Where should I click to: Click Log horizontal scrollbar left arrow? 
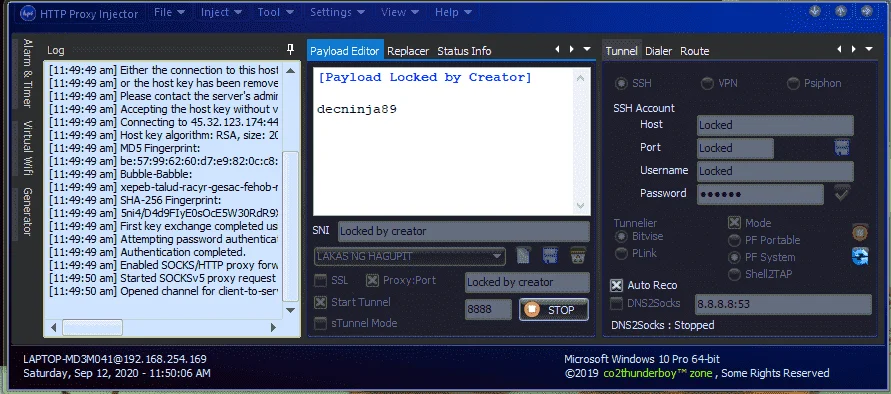click(53, 327)
